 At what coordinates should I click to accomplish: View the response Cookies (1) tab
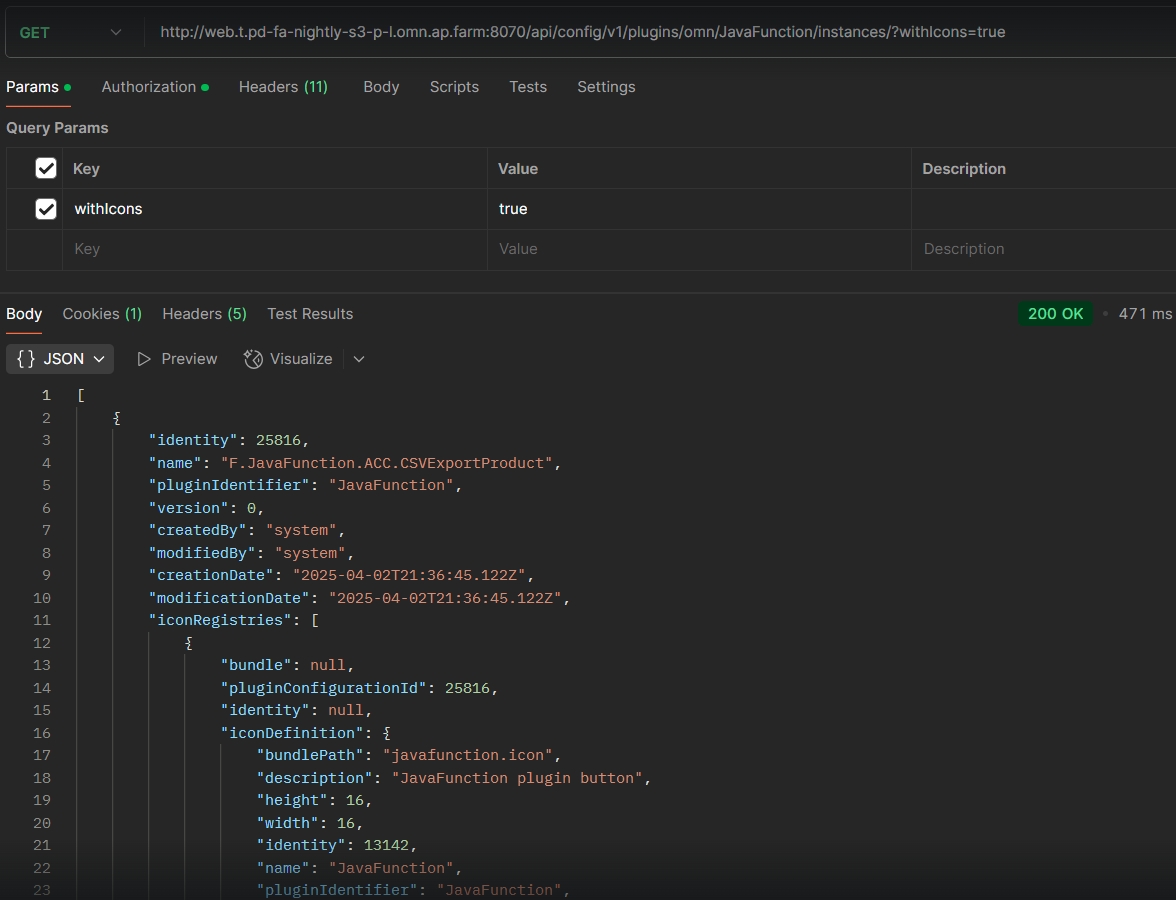coord(102,314)
